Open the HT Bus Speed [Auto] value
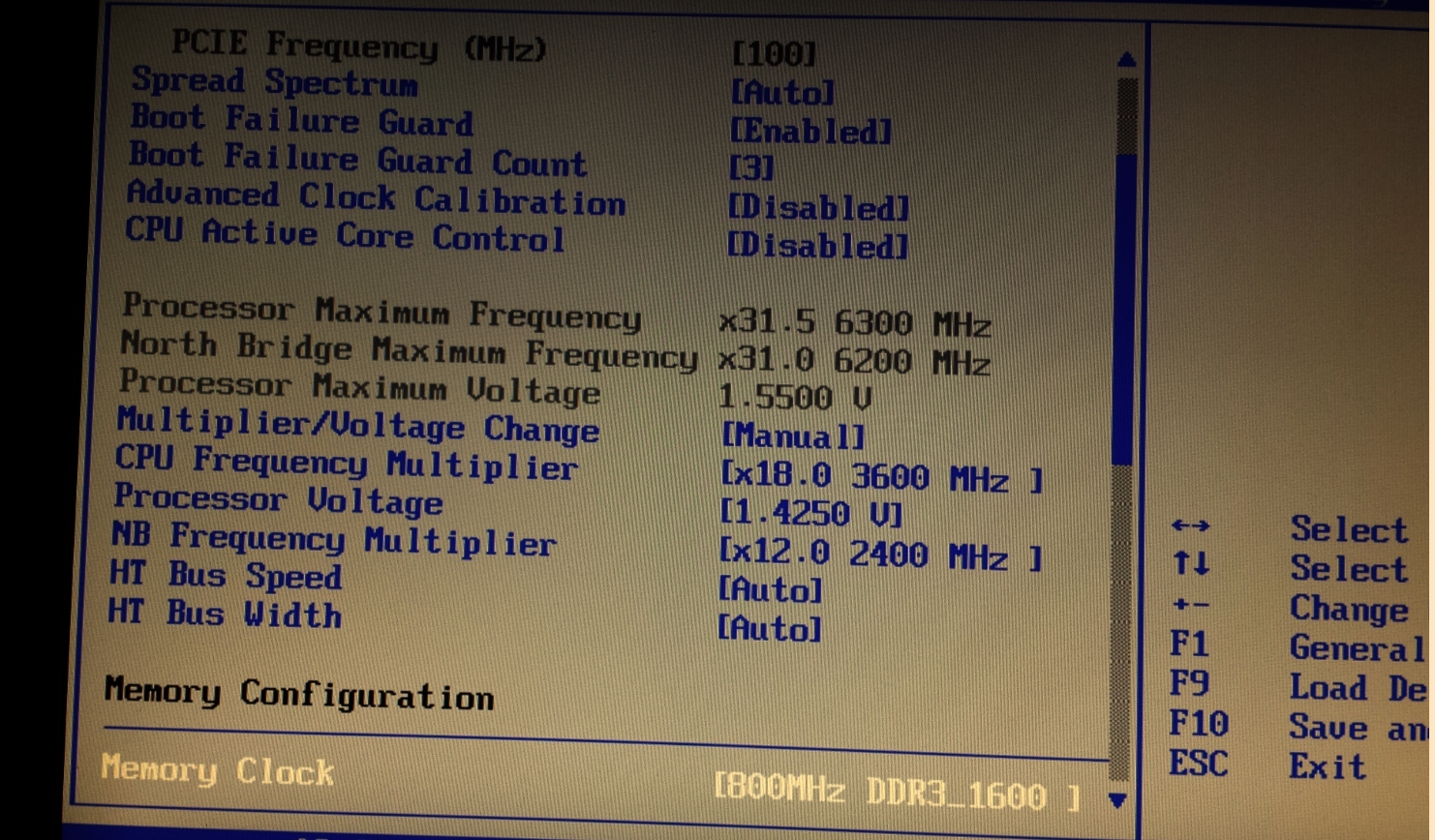This screenshot has width=1435, height=840. (x=770, y=589)
